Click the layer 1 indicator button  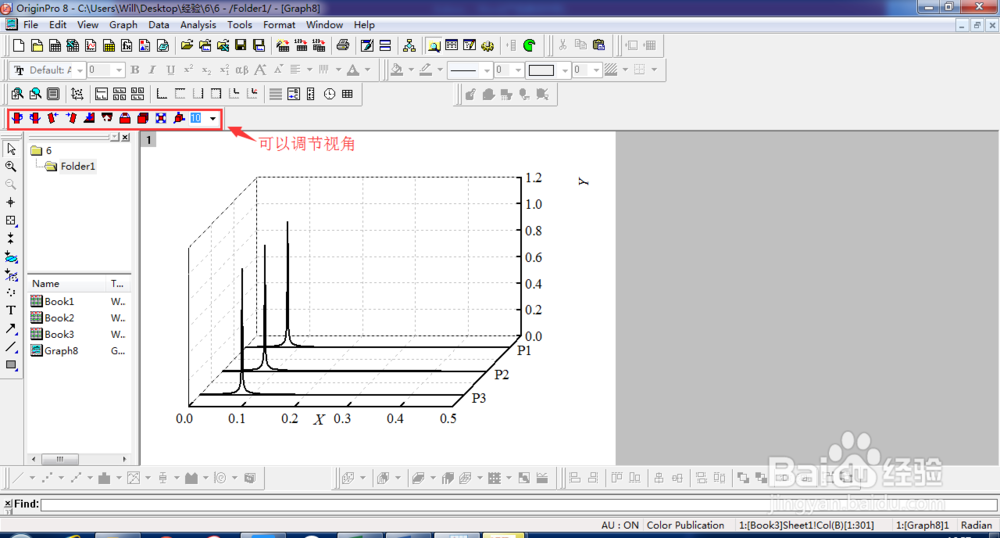point(149,140)
